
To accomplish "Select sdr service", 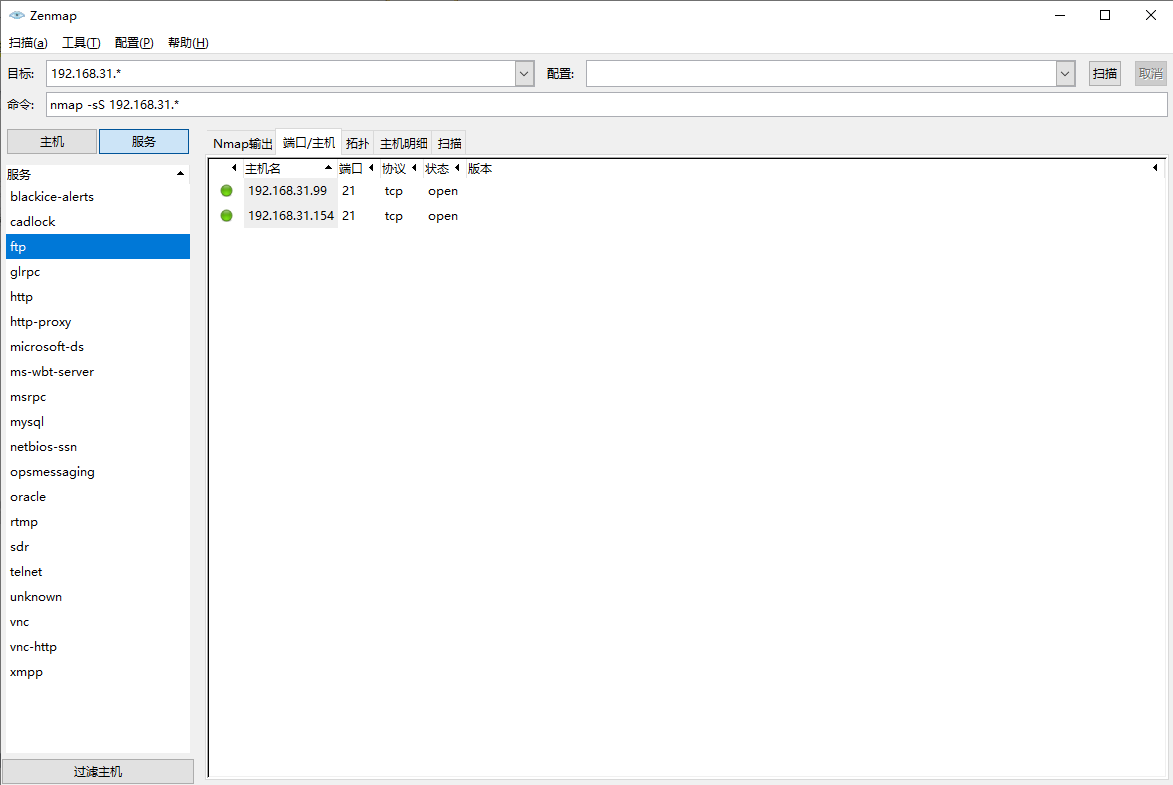I will pos(97,546).
